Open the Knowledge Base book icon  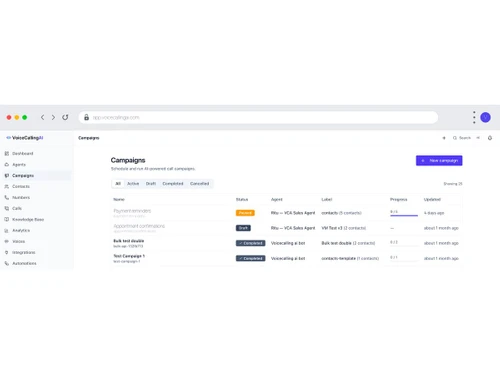point(7,219)
